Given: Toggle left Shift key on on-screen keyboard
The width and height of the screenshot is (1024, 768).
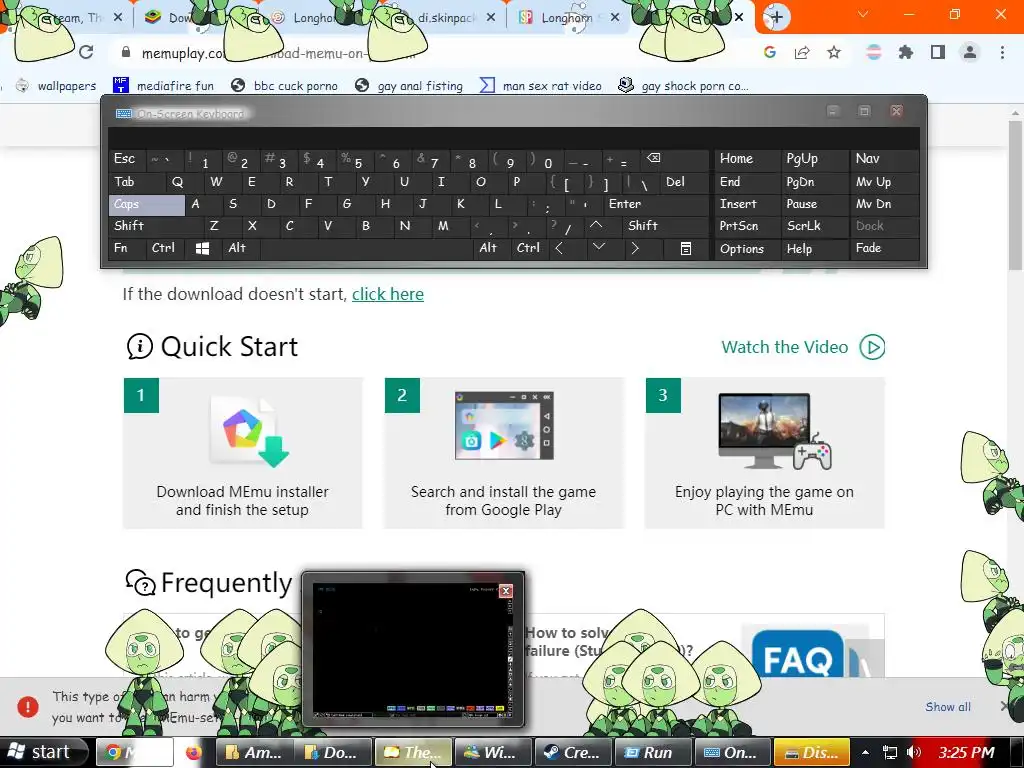Looking at the screenshot, I should coord(155,226).
